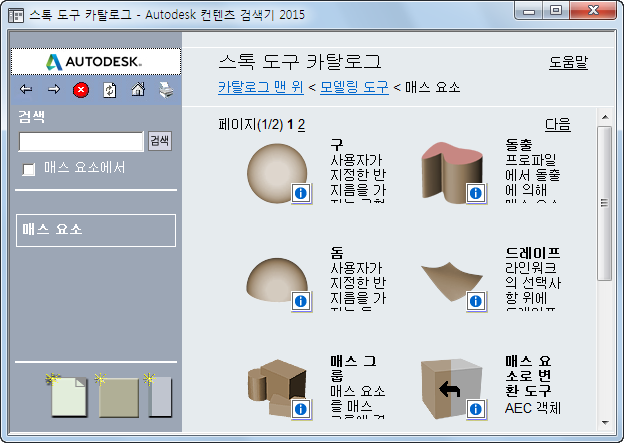Create new category square icon

[118, 396]
